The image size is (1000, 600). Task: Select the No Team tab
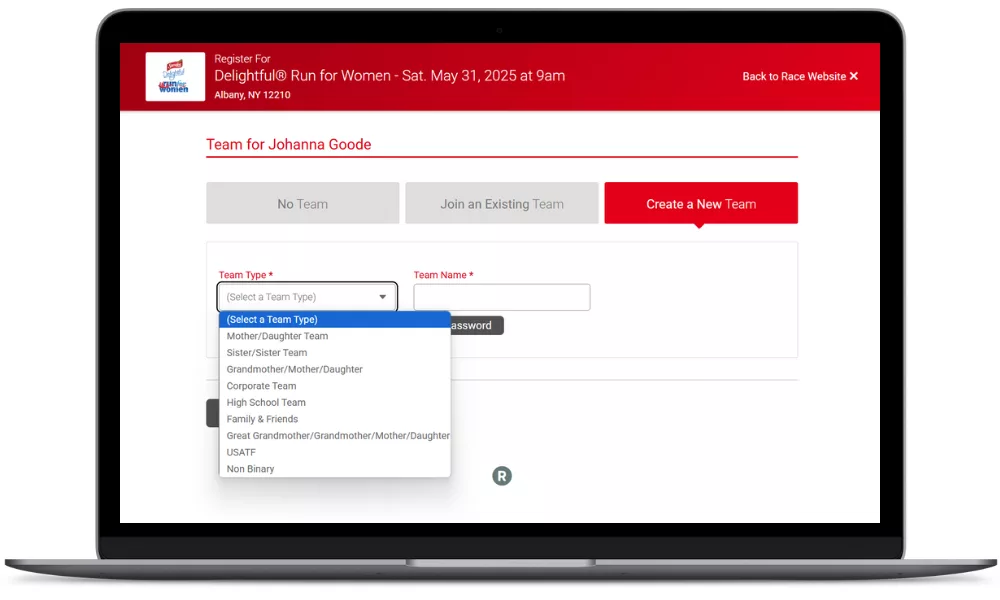tap(302, 203)
